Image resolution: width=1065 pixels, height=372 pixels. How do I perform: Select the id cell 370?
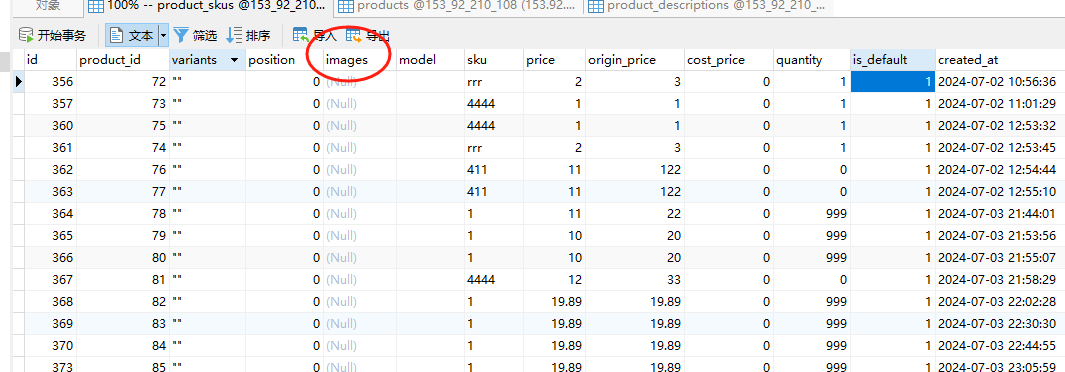[50, 346]
